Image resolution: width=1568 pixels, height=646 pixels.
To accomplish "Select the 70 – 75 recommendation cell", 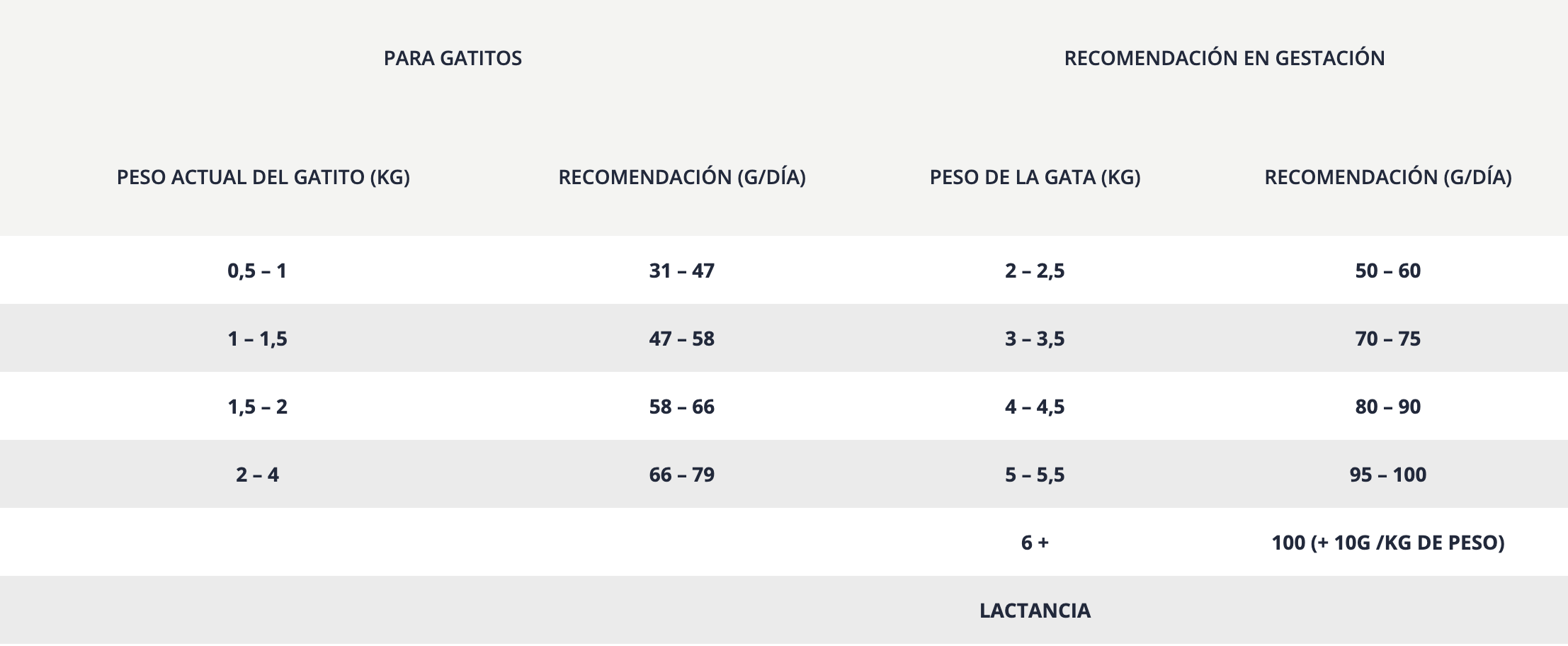I will pyautogui.click(x=1387, y=339).
